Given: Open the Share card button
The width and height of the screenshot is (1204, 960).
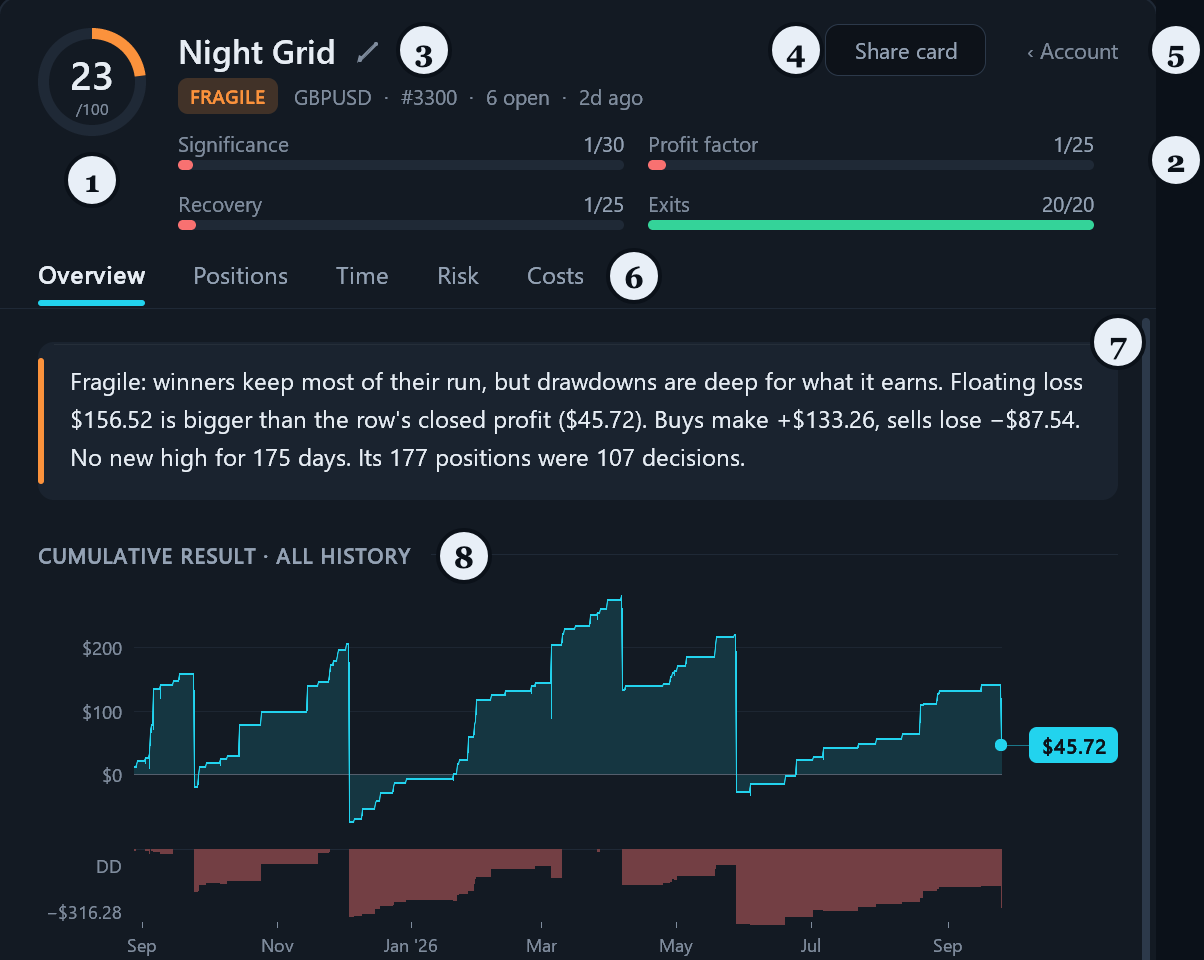Looking at the screenshot, I should click(906, 51).
